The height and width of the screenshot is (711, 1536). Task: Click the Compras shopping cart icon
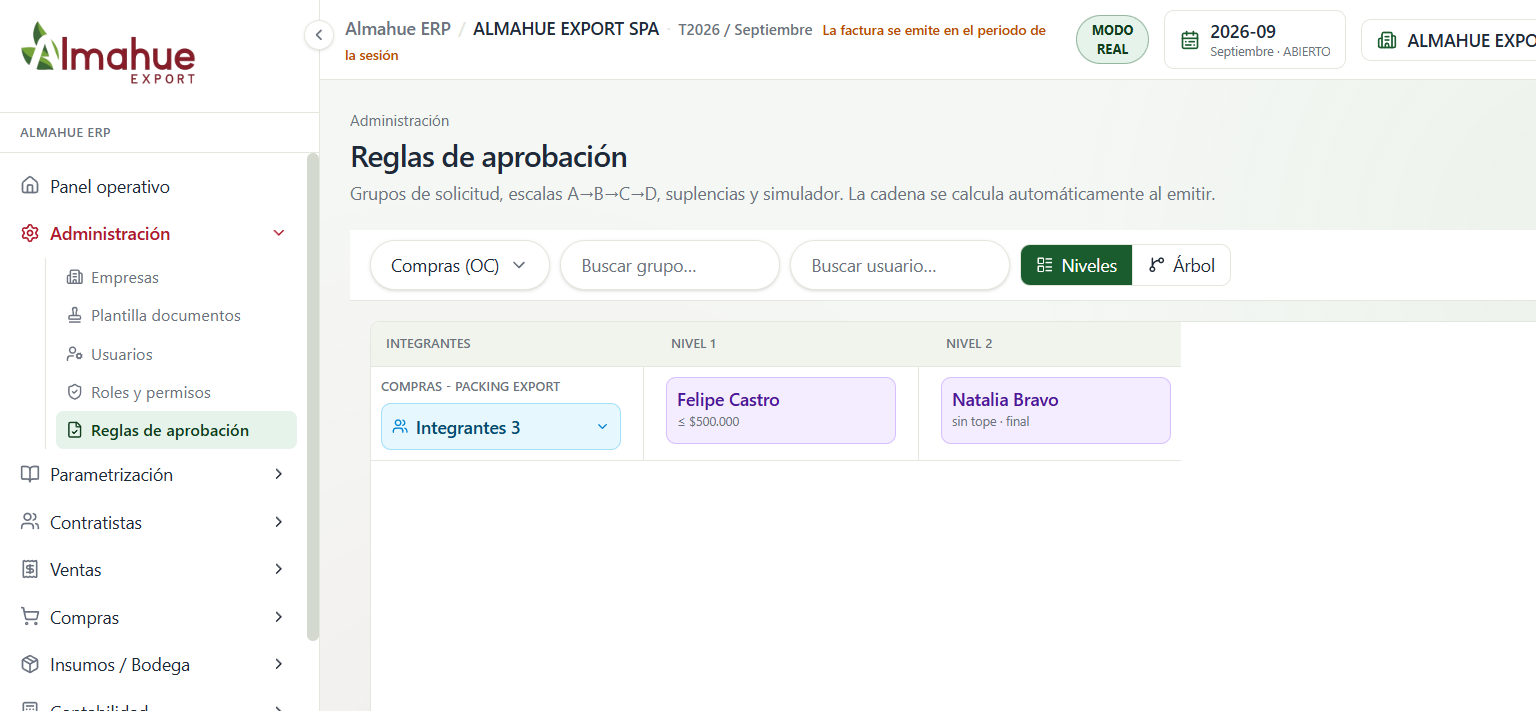pyautogui.click(x=30, y=617)
